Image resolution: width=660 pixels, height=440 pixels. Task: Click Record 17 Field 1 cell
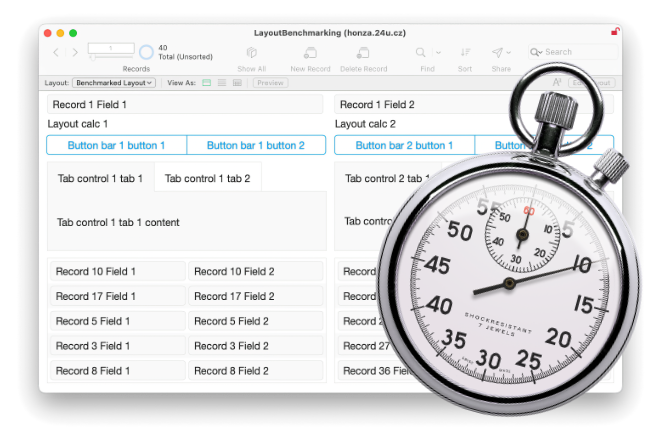coord(118,296)
